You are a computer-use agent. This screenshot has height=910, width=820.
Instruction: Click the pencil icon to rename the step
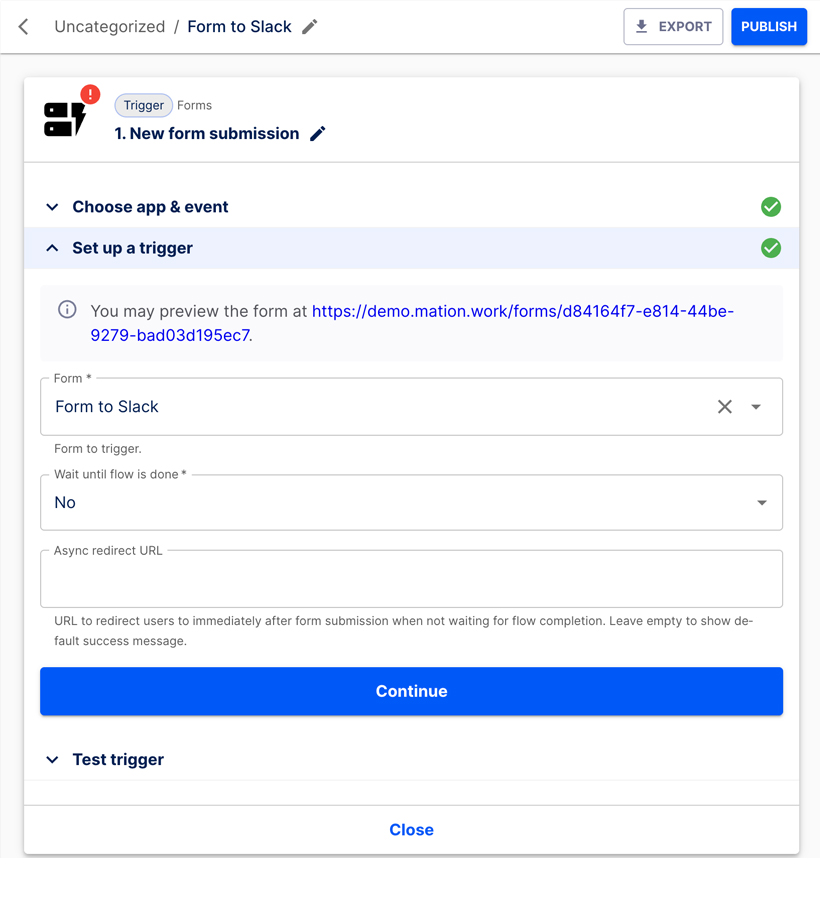[x=318, y=133]
